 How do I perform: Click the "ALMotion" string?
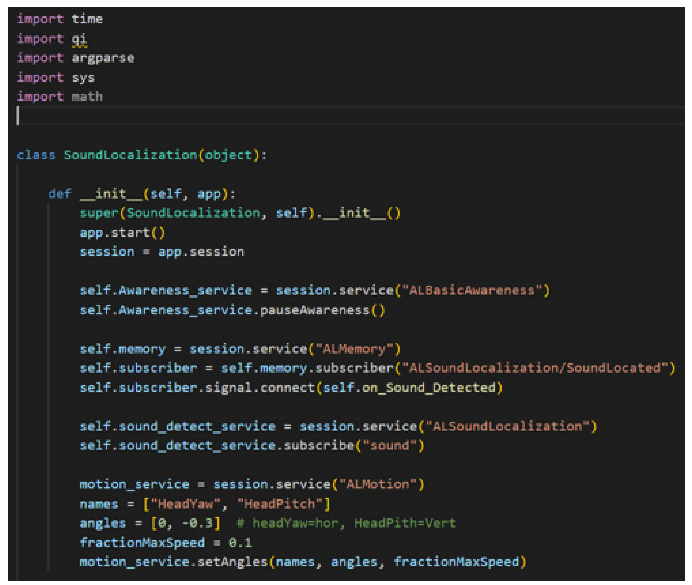[x=378, y=484]
